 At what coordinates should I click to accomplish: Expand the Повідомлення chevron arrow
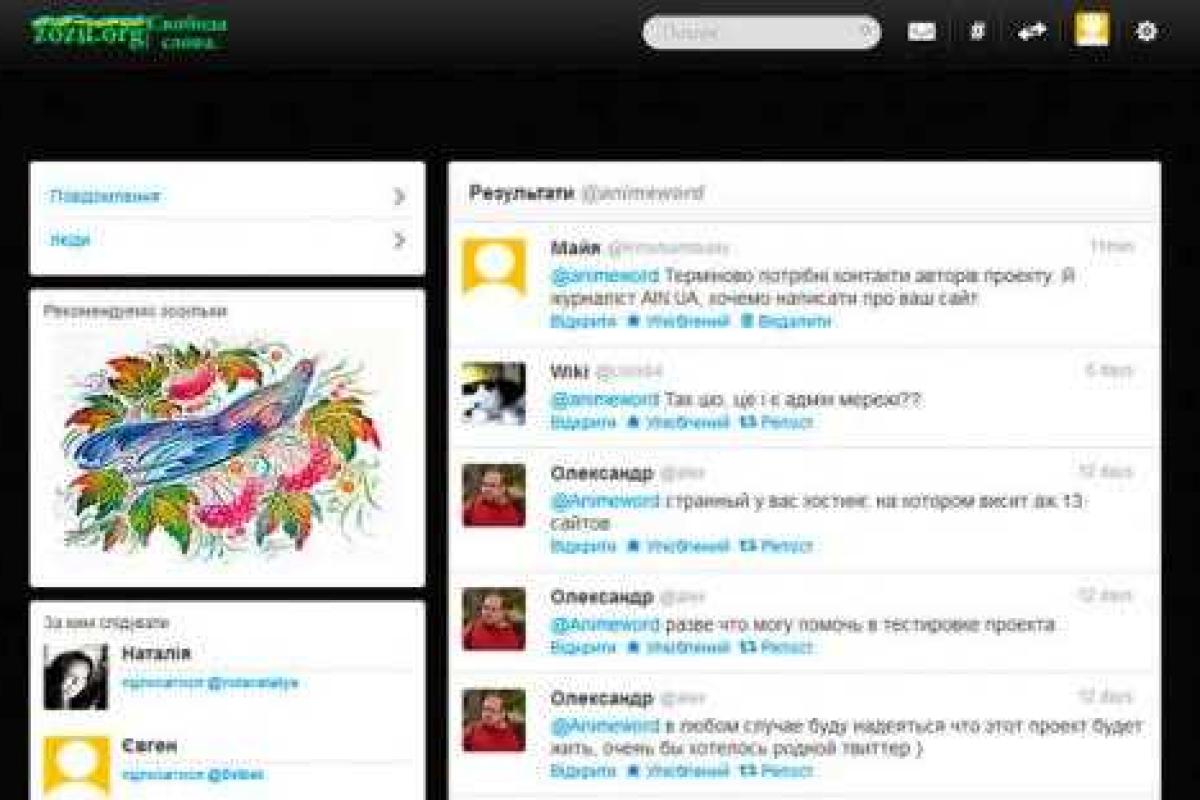[x=399, y=196]
